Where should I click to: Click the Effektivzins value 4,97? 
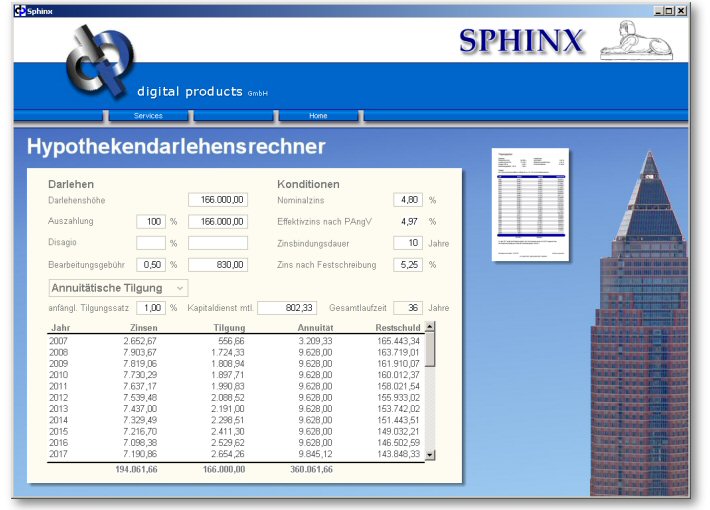point(409,221)
